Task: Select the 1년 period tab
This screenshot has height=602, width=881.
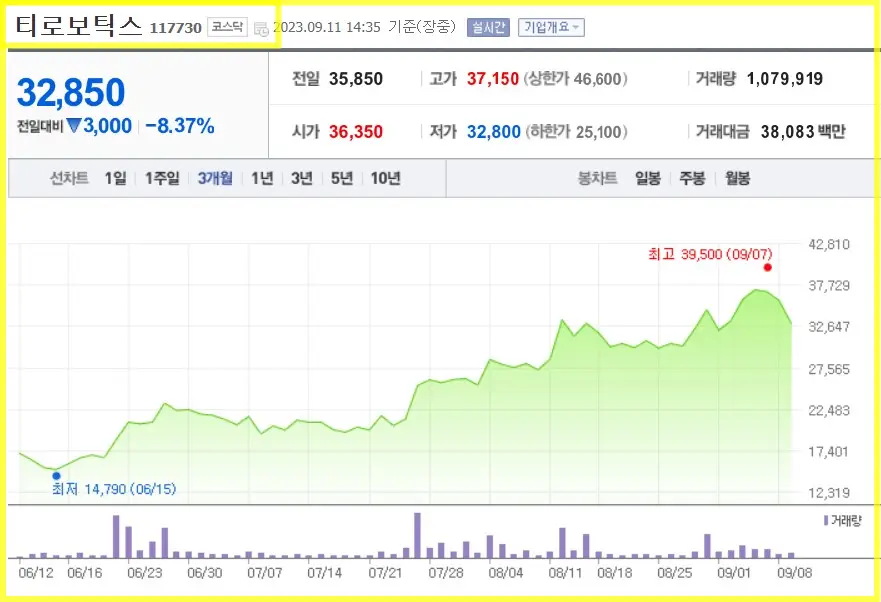Action: (x=262, y=177)
